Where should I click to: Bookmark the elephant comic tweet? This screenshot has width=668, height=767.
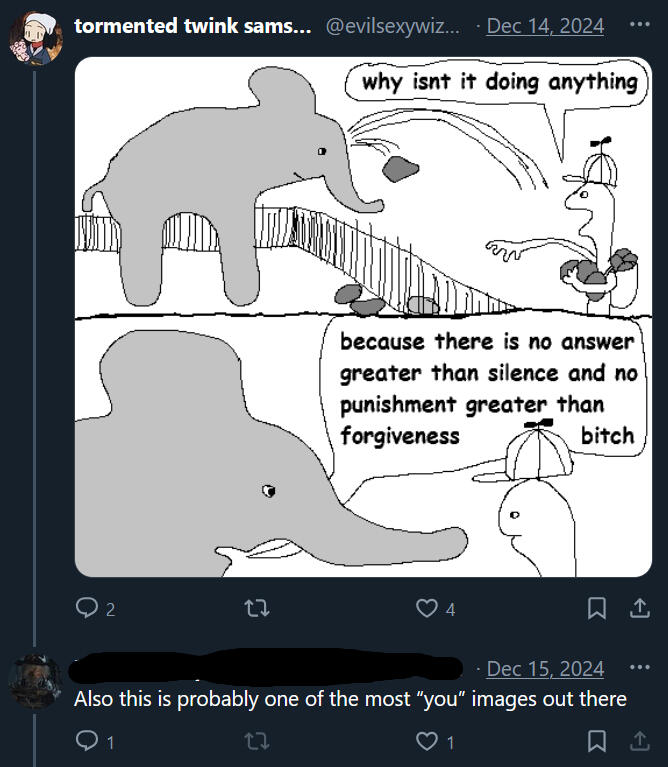coord(596,608)
